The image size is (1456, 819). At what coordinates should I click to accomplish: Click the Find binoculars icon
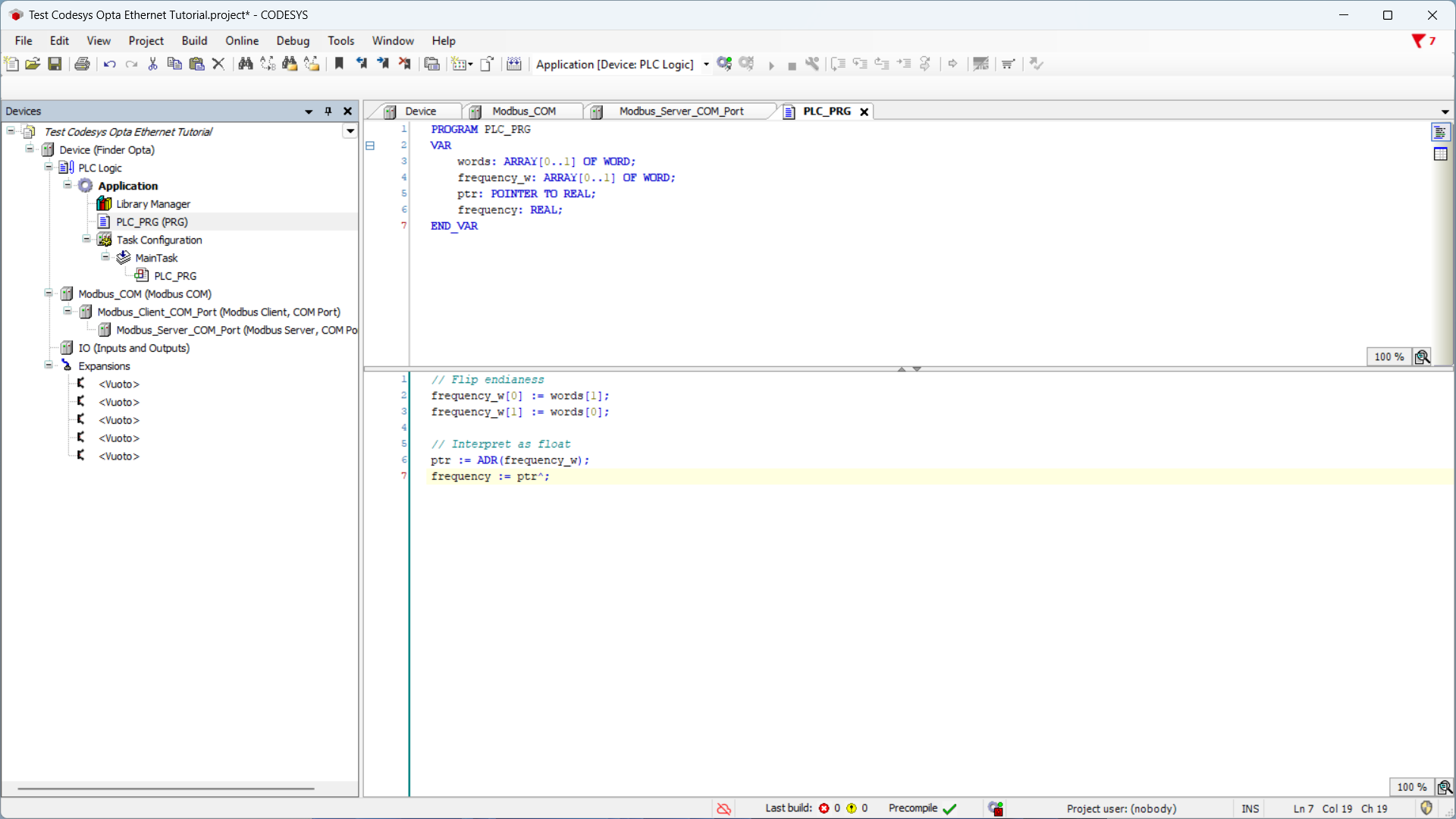tap(245, 64)
